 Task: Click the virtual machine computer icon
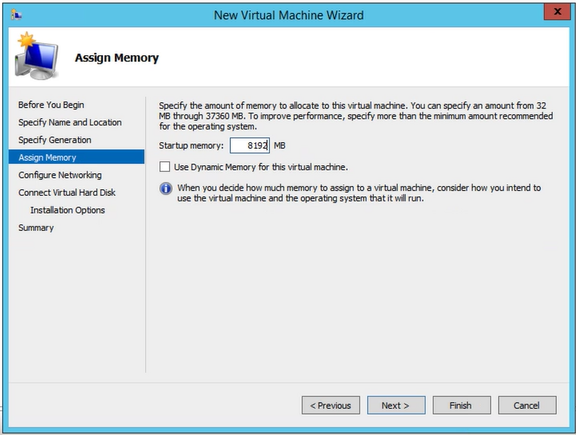click(36, 56)
